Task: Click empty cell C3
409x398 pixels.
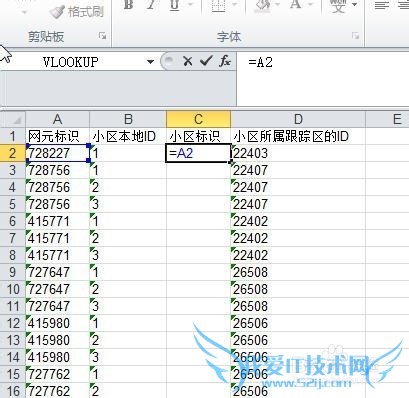Action: tap(199, 170)
